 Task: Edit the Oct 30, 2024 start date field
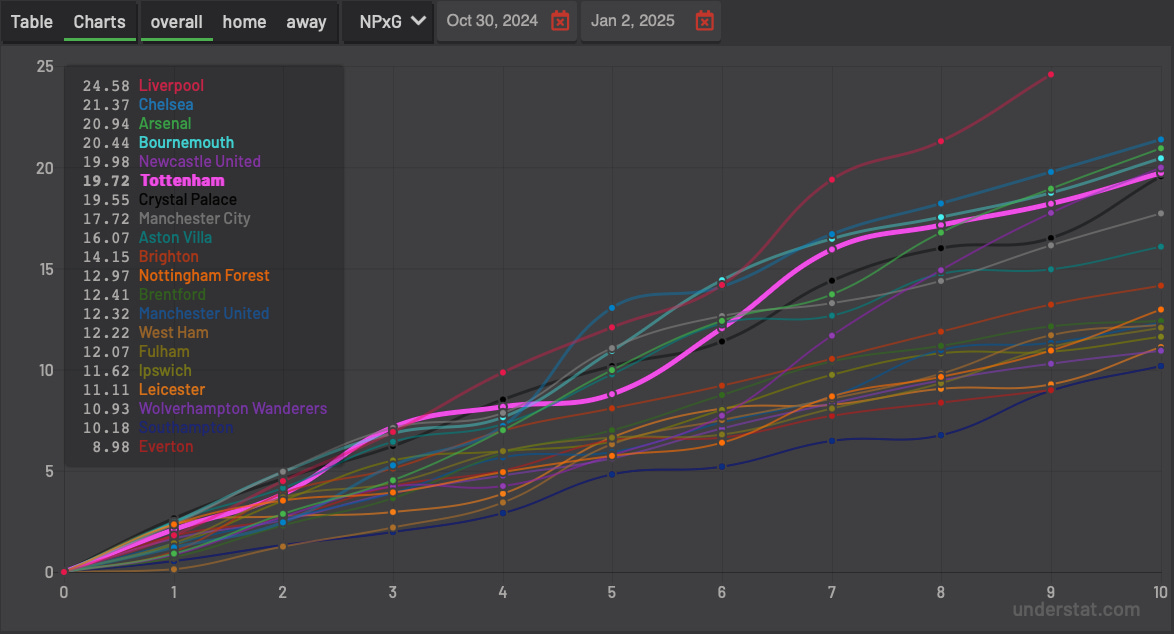click(493, 21)
